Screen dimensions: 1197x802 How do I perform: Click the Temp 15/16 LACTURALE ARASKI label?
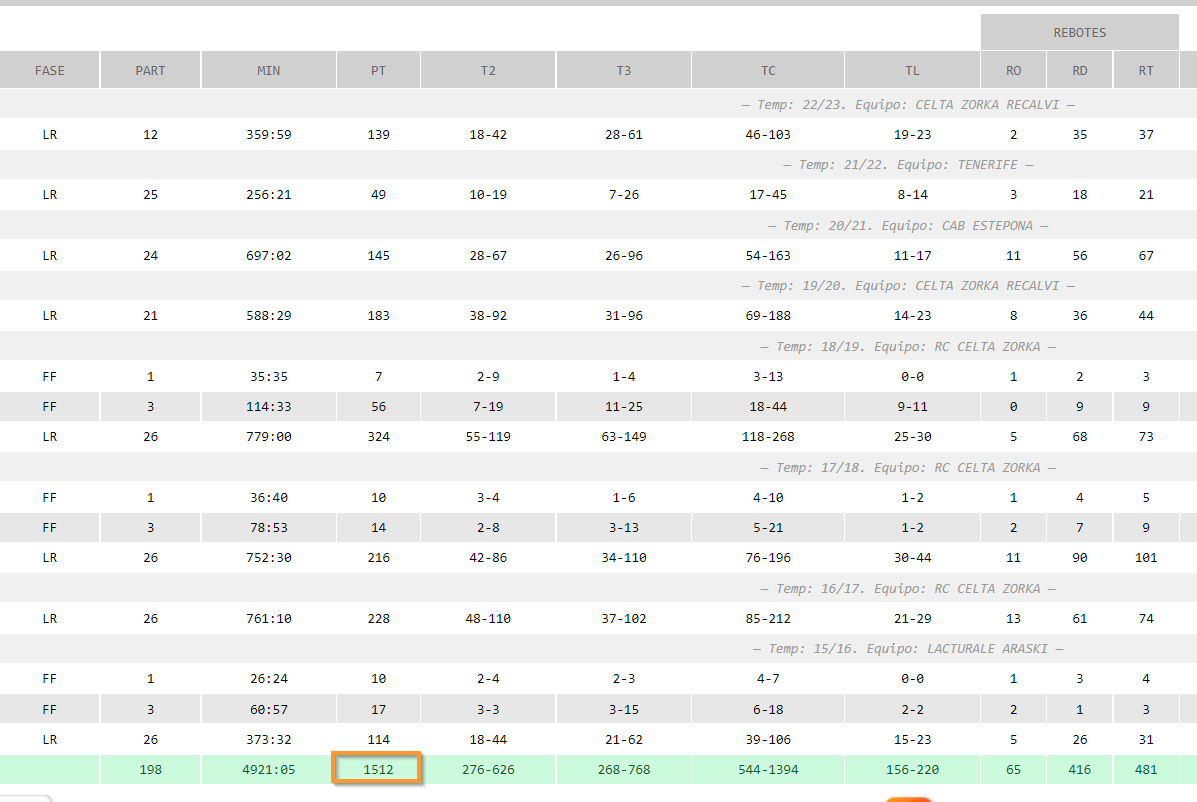(908, 649)
